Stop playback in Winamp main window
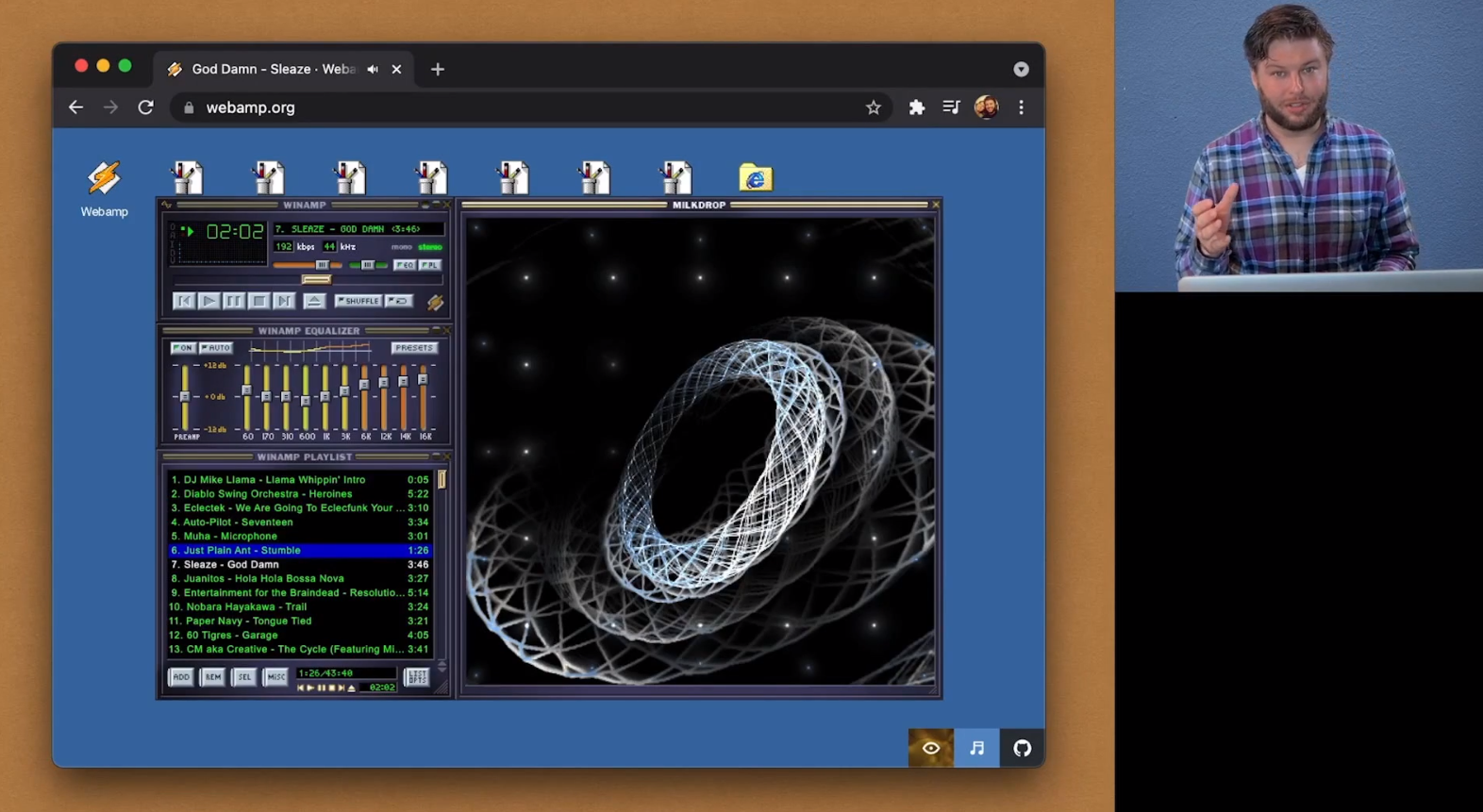The height and width of the screenshot is (812, 1483). tap(258, 301)
